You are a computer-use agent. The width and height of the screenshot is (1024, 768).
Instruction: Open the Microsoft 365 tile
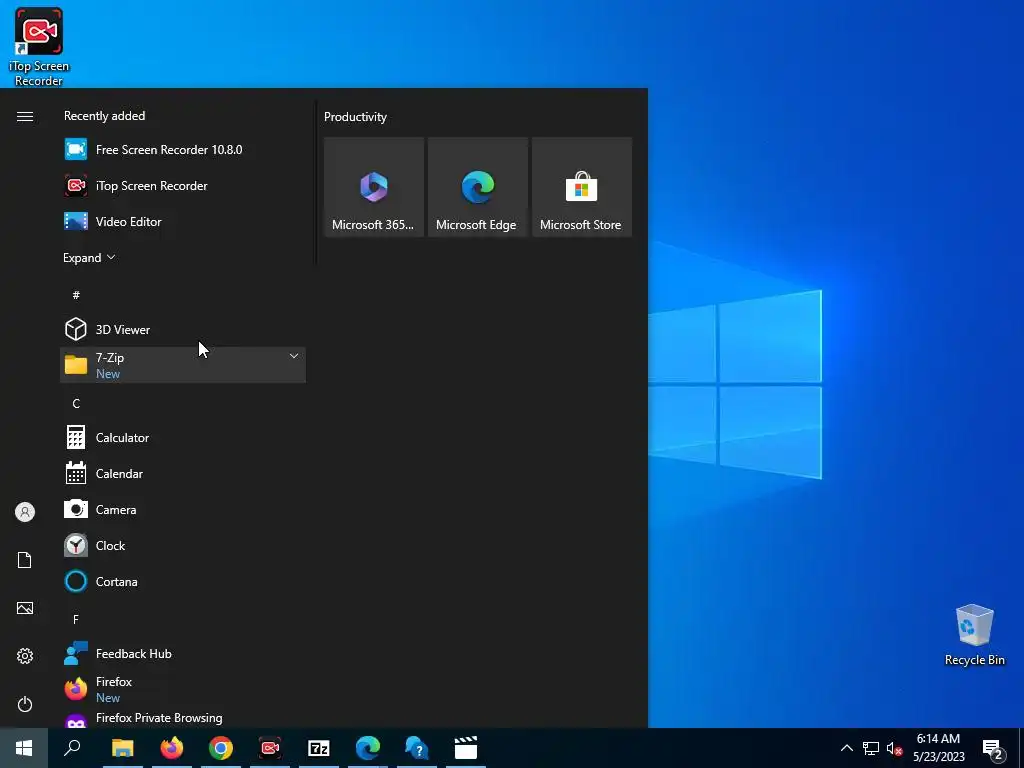[374, 187]
